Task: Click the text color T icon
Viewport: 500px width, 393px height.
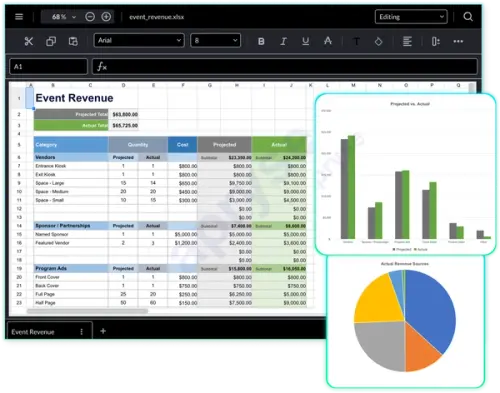Action: [356, 41]
